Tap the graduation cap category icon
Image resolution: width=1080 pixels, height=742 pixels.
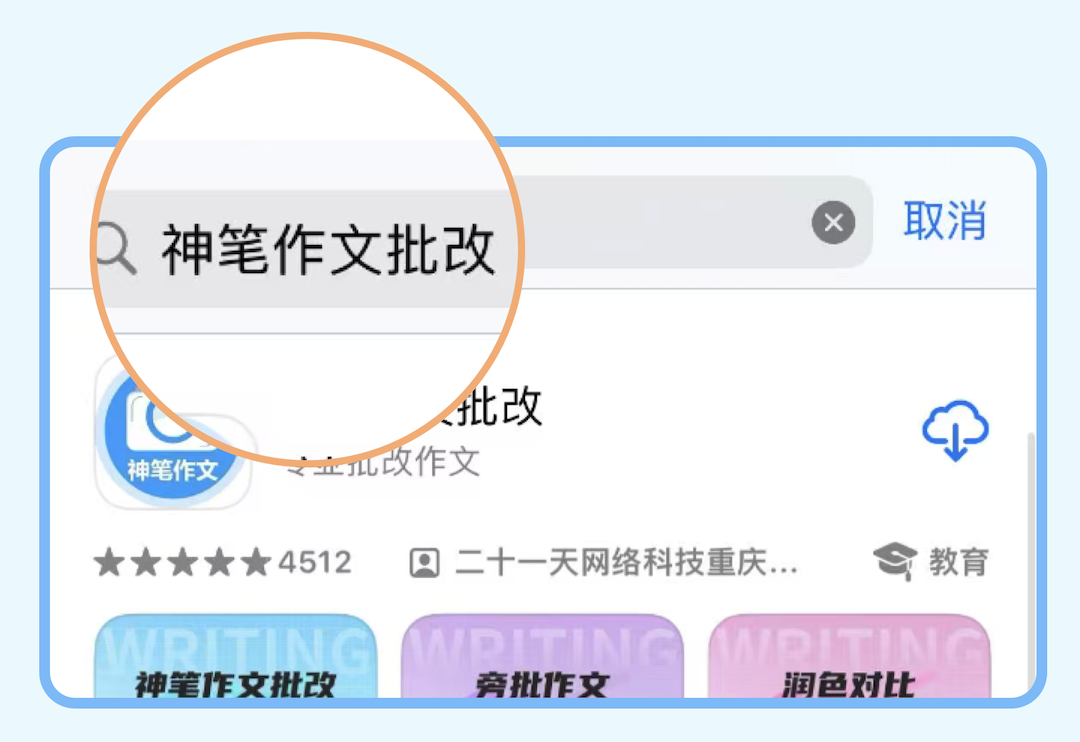coord(895,561)
